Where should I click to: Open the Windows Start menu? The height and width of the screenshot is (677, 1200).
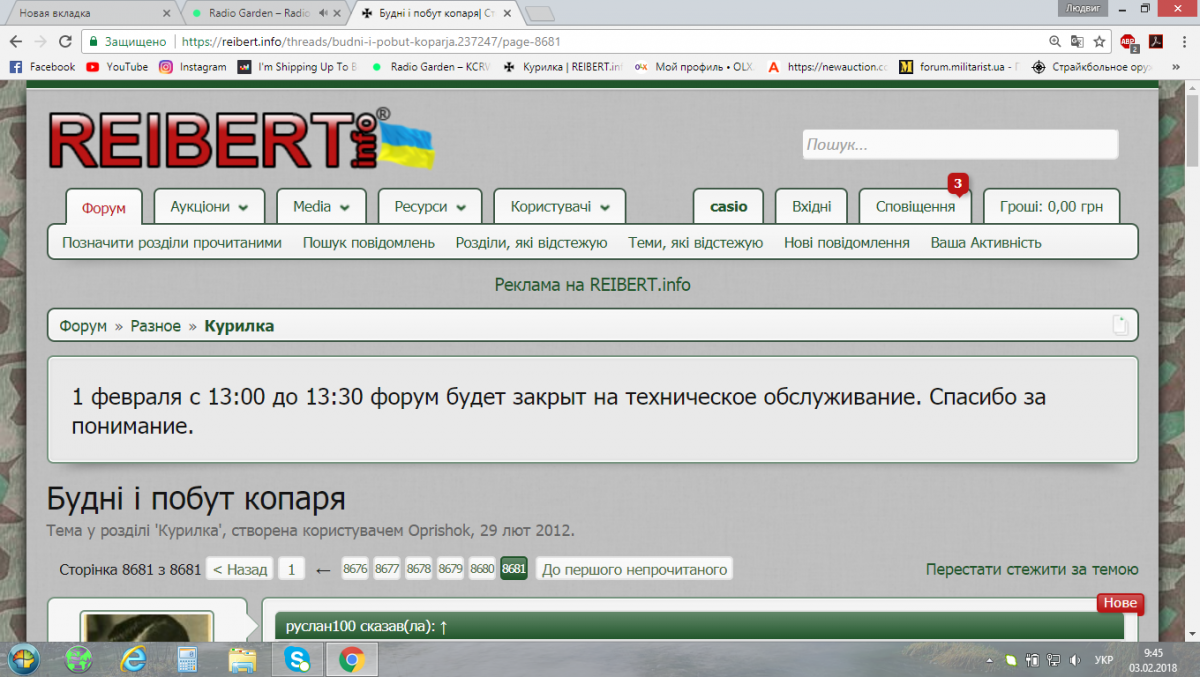click(23, 659)
